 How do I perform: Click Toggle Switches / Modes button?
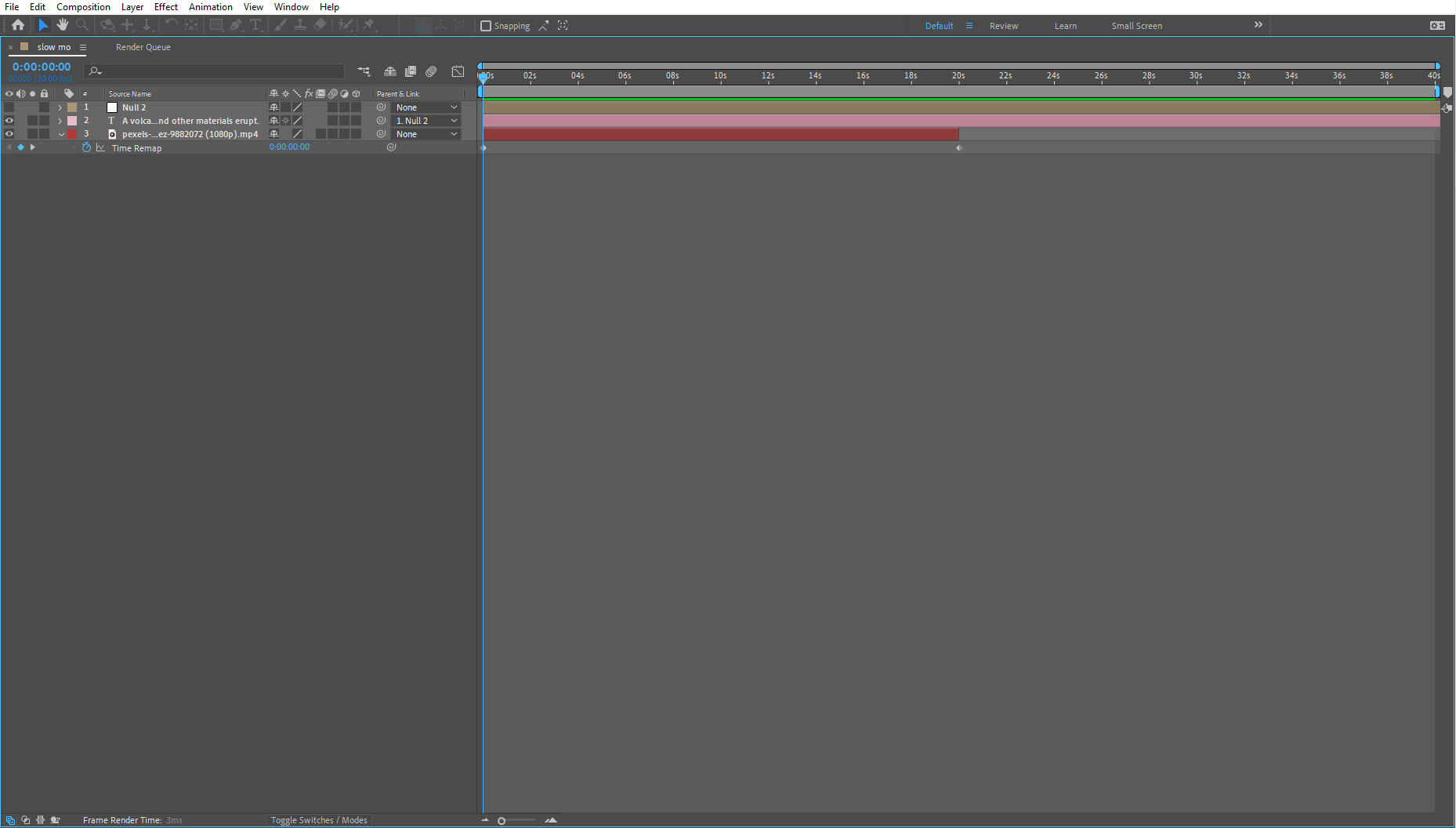click(x=319, y=820)
